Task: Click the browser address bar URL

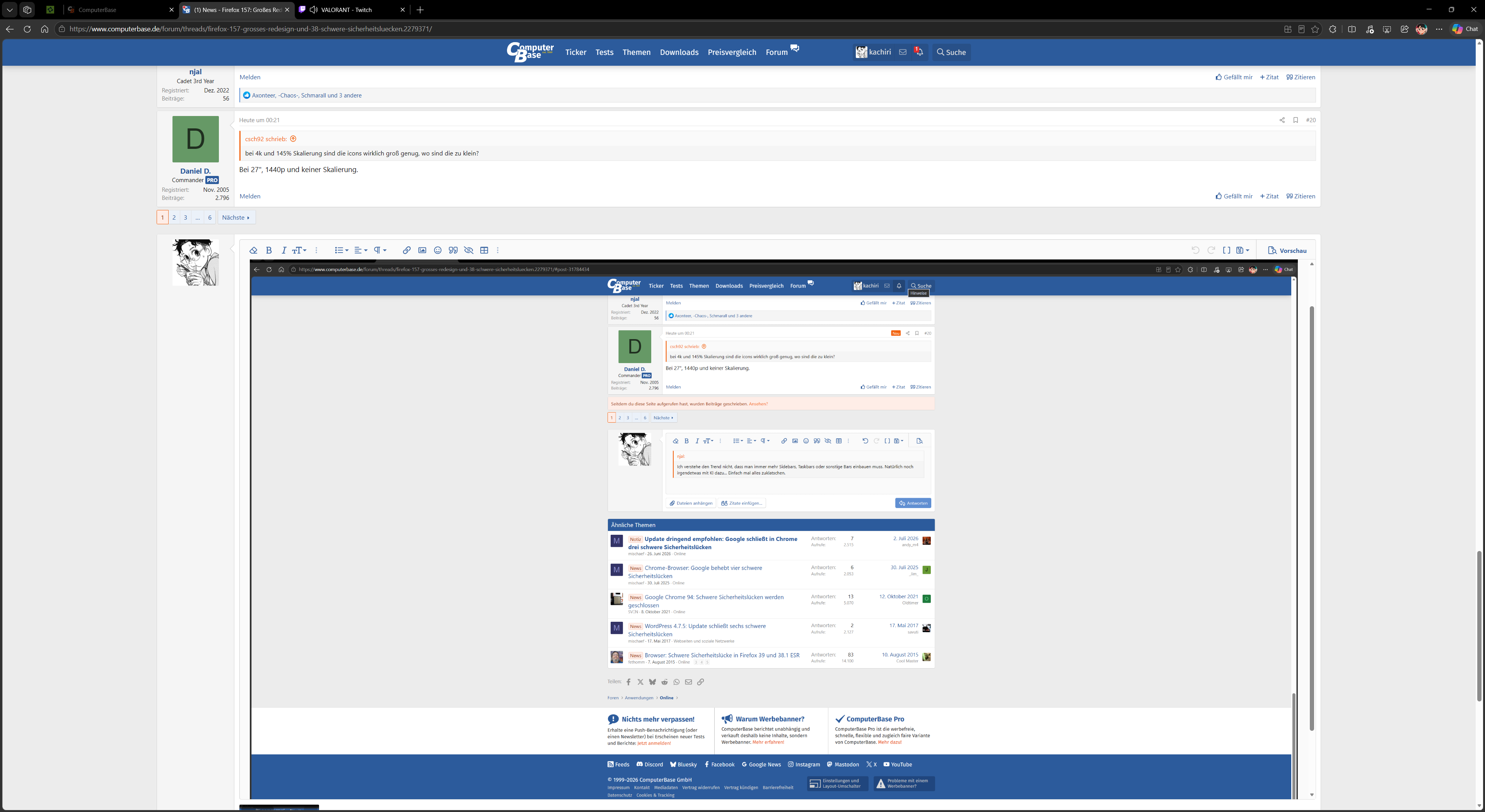Action: pyautogui.click(x=250, y=29)
